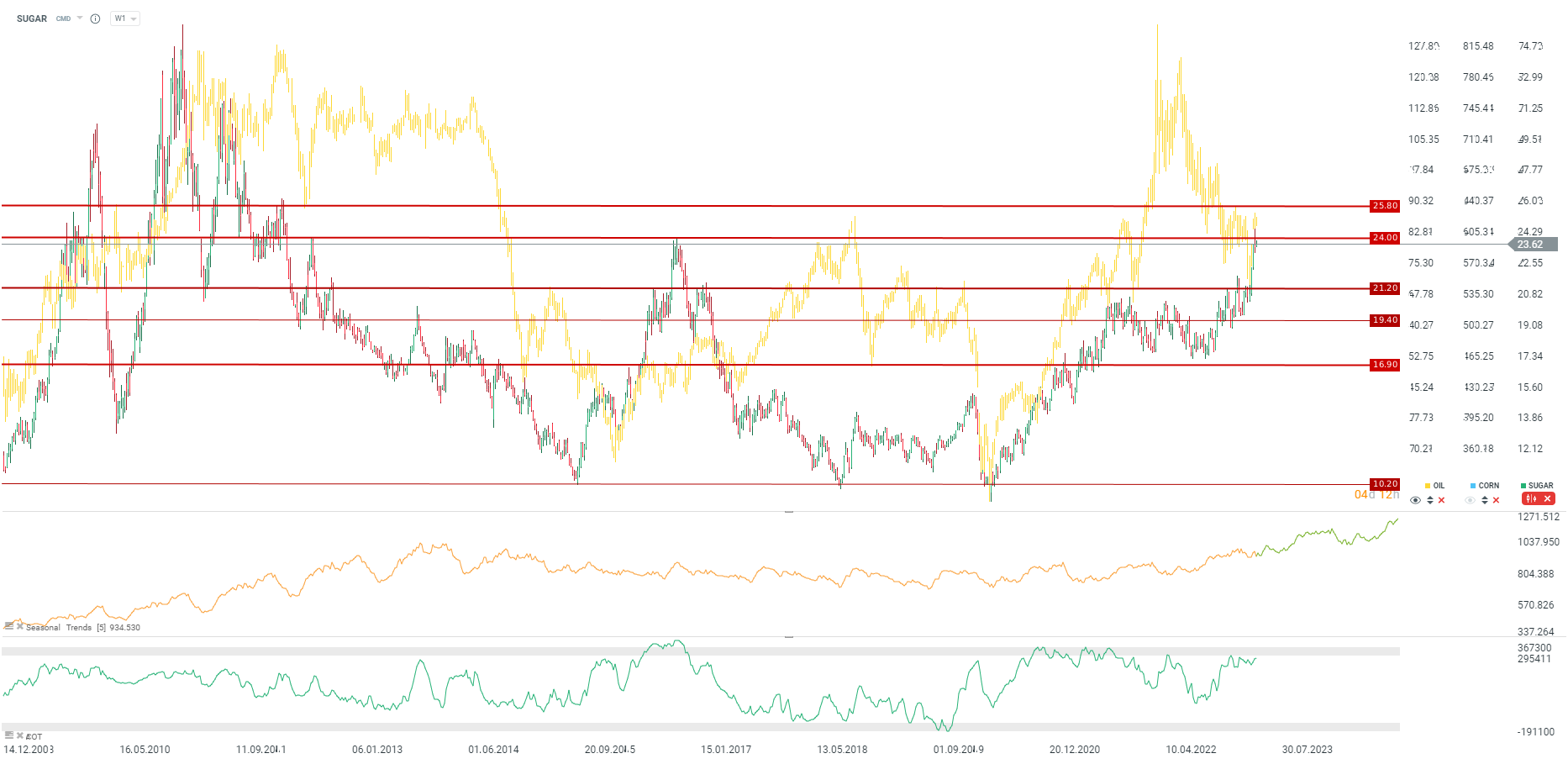Screen dimensions: 1568x764
Task: Expand the symbol dropdown arrow beside CMD
Action: click(x=80, y=18)
